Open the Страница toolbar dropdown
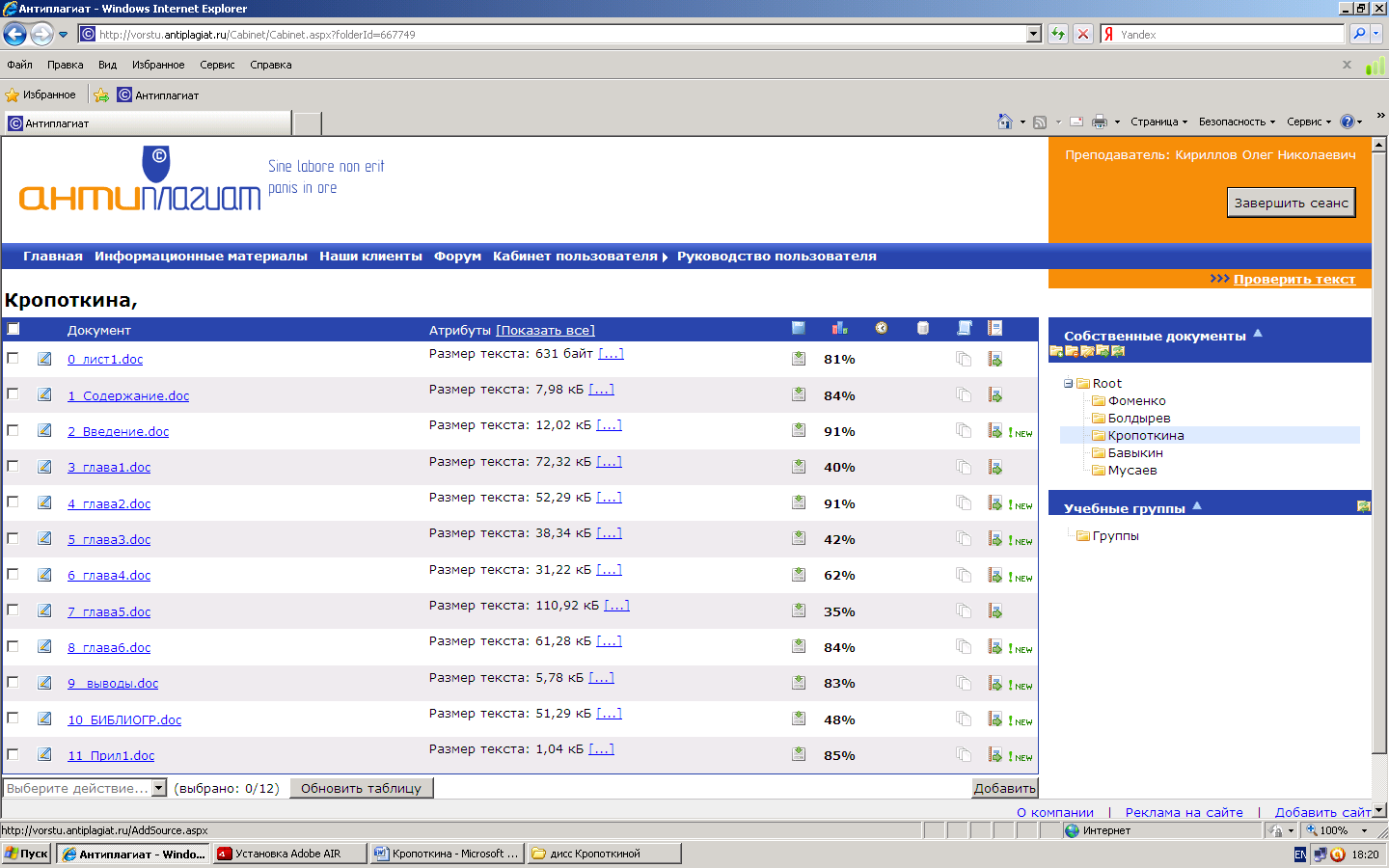1389x868 pixels. point(1158,122)
